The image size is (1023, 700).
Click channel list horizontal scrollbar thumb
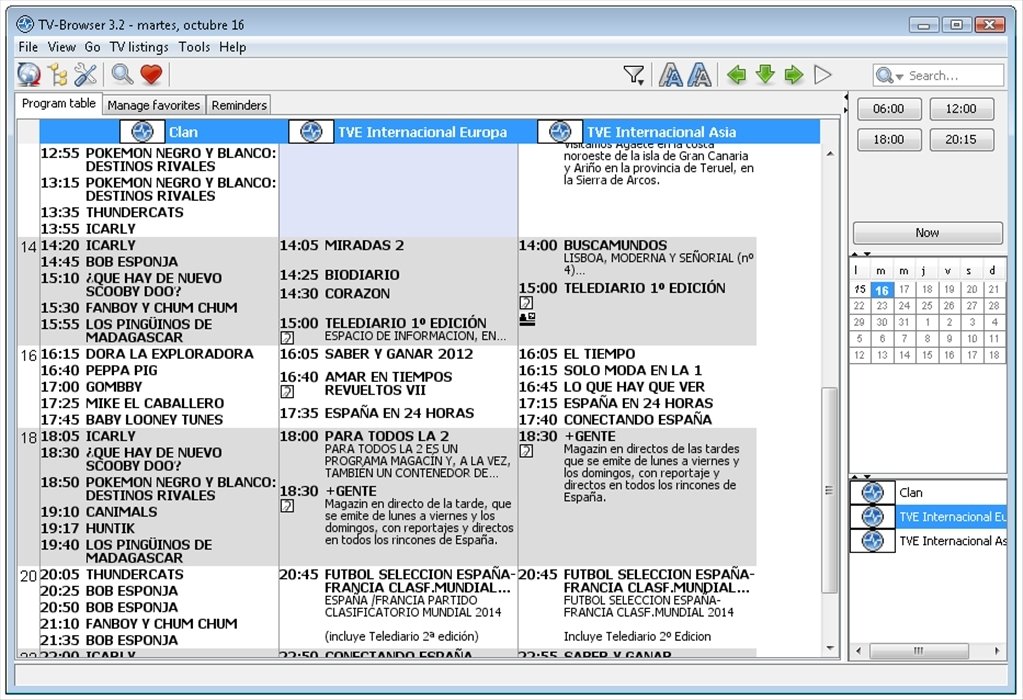pos(919,650)
